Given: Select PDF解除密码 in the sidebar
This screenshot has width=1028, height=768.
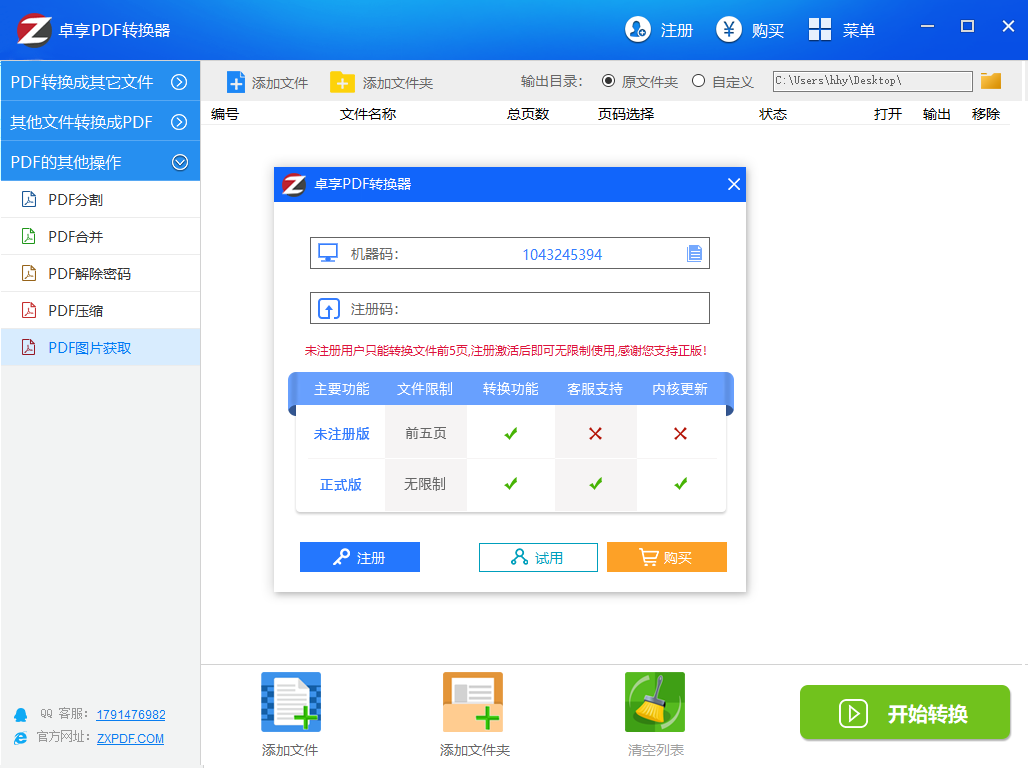Looking at the screenshot, I should [90, 274].
